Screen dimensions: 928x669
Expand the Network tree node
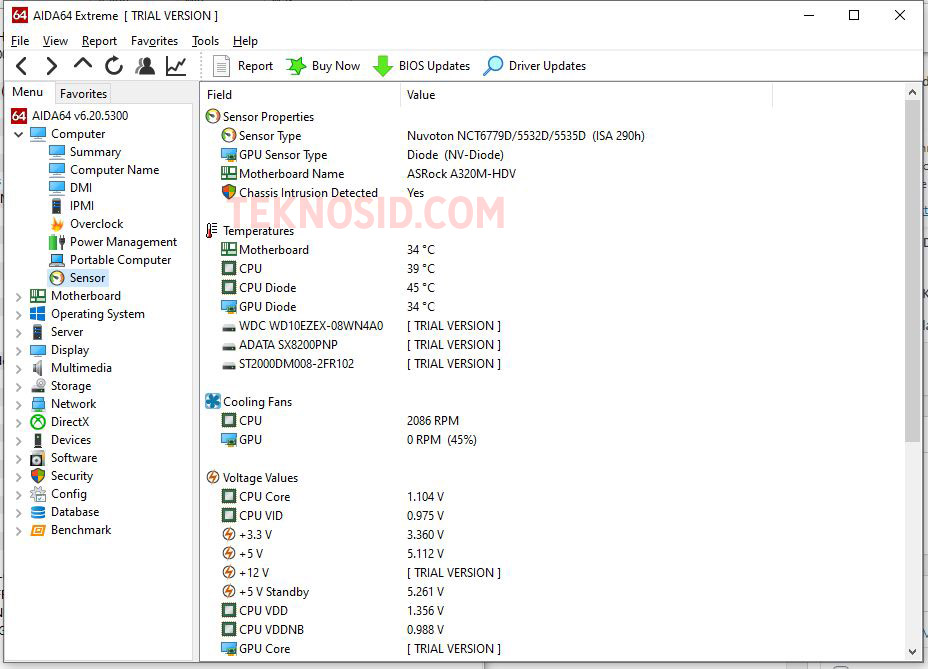point(18,404)
